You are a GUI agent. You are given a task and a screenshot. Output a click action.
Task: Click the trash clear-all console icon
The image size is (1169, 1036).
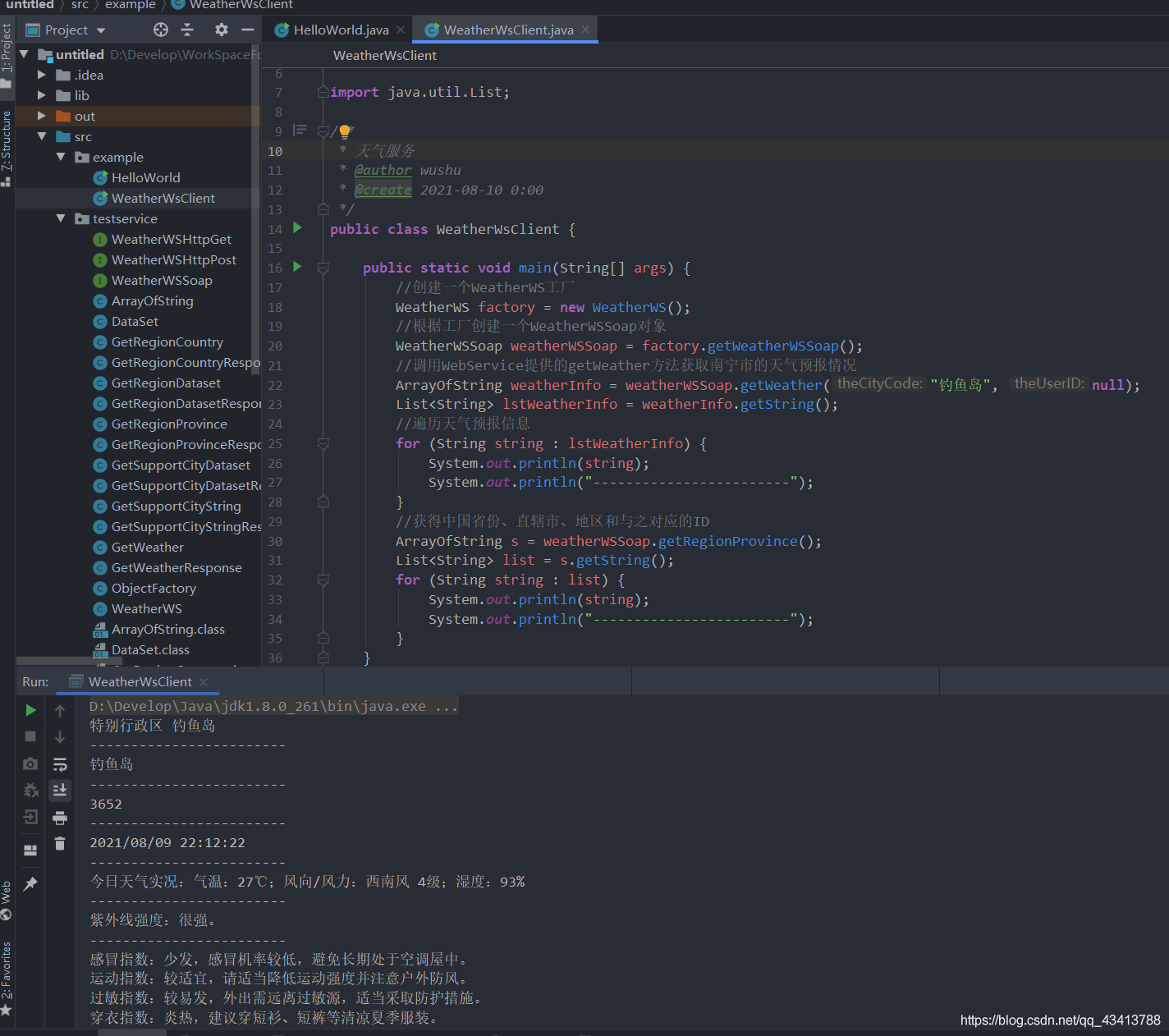tap(60, 843)
